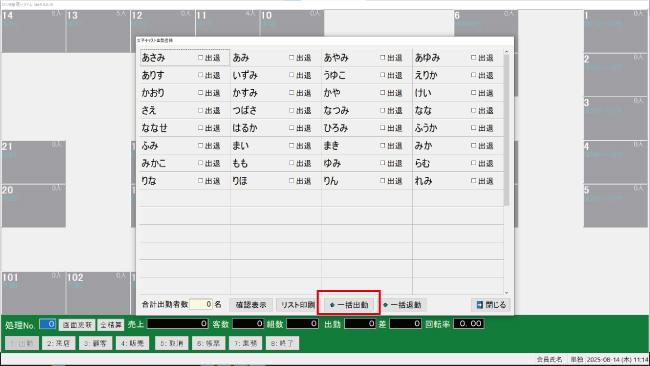The image size is (650, 366).
Task: Tick the 出退 checkbox for りん
Action: click(383, 181)
